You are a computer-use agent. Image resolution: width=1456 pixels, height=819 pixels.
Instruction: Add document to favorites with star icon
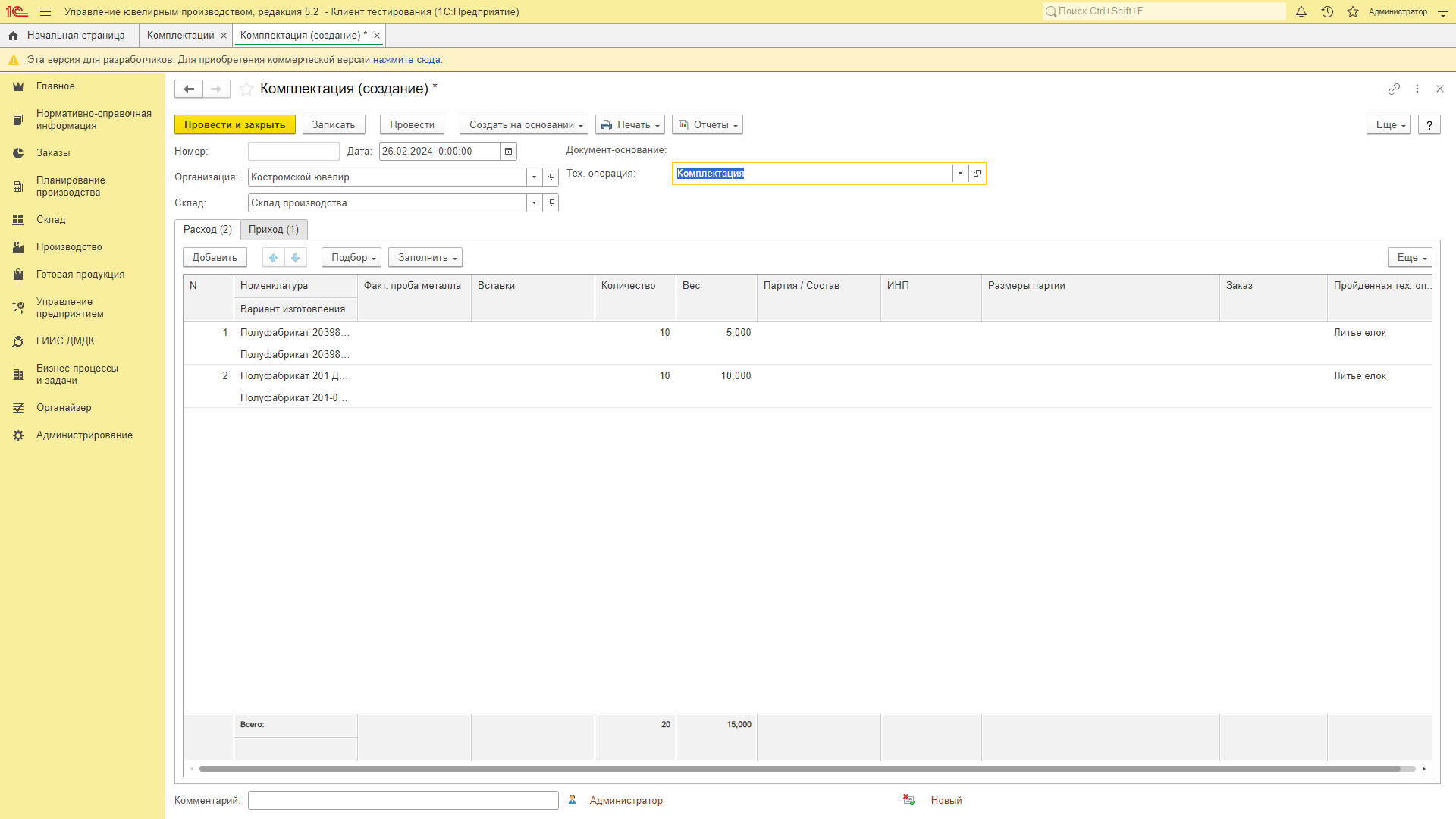click(246, 89)
